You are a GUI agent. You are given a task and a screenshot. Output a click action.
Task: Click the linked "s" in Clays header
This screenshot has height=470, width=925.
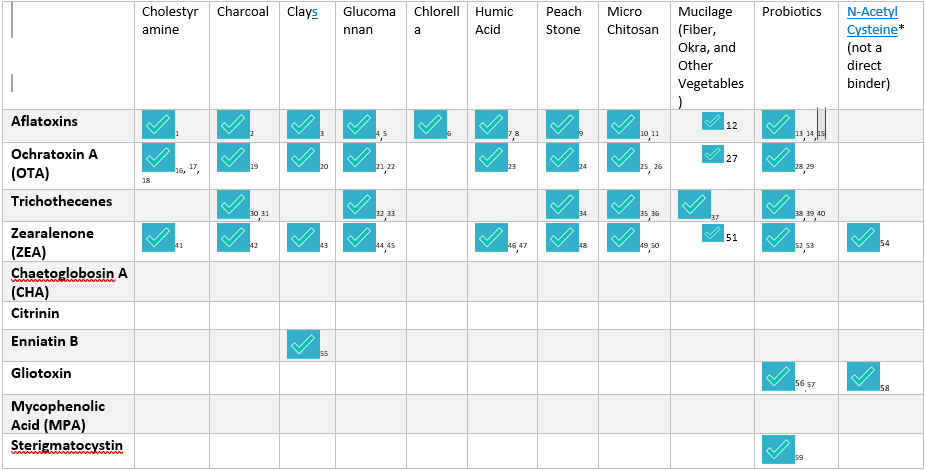(x=314, y=12)
